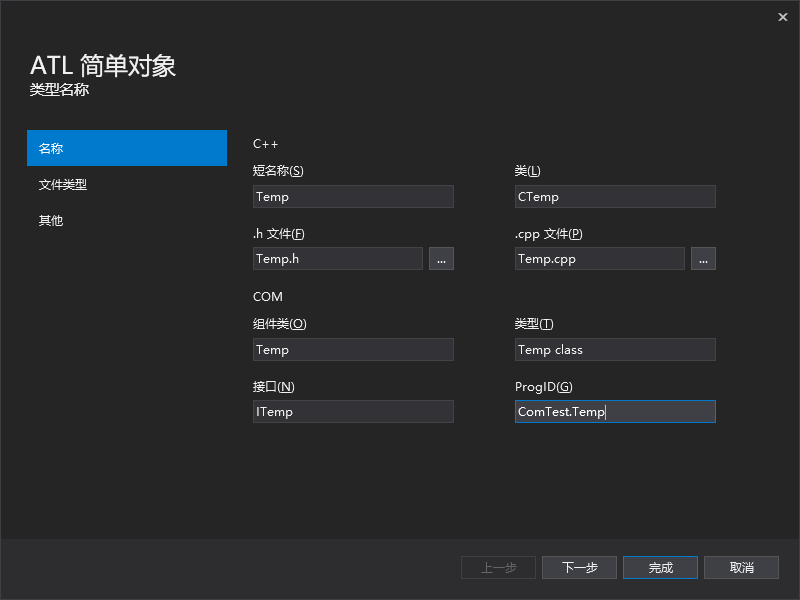Click the ATL 简单对象 dialog title
The height and width of the screenshot is (600, 800).
click(102, 65)
